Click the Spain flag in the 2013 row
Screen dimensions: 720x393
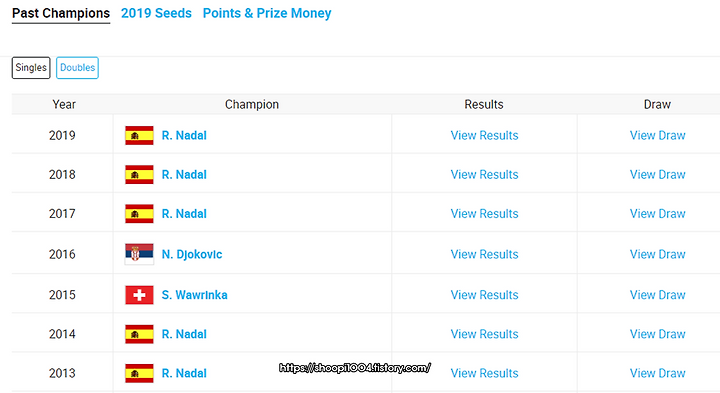[x=139, y=373]
